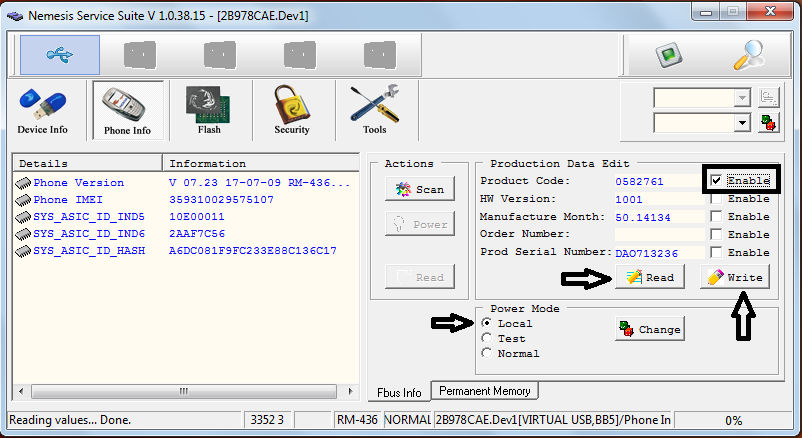This screenshot has height=438, width=802.
Task: Click the chip icon next to Phone IMEI
Action: [x=23, y=200]
